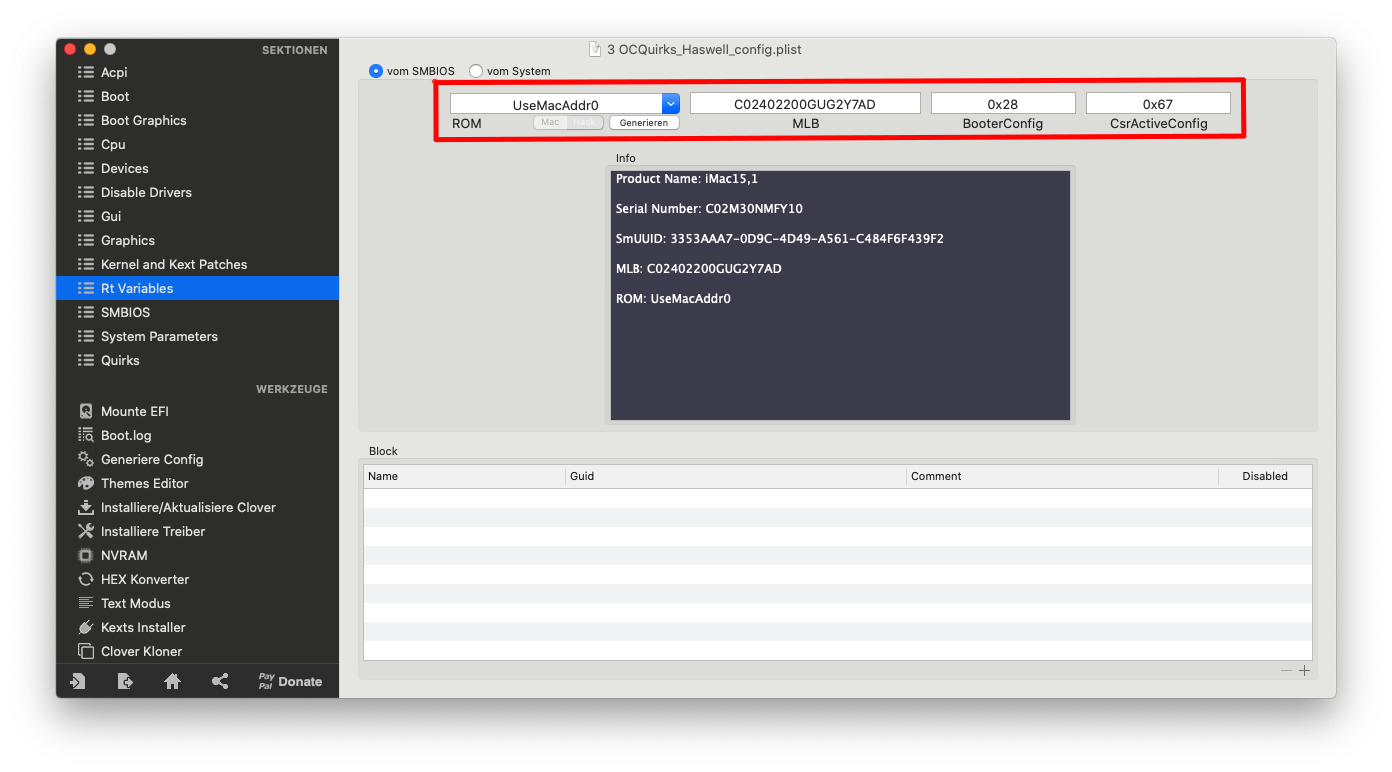Click the home icon in the sidebar footer
The width and height of the screenshot is (1392, 772).
pyautogui.click(x=172, y=681)
